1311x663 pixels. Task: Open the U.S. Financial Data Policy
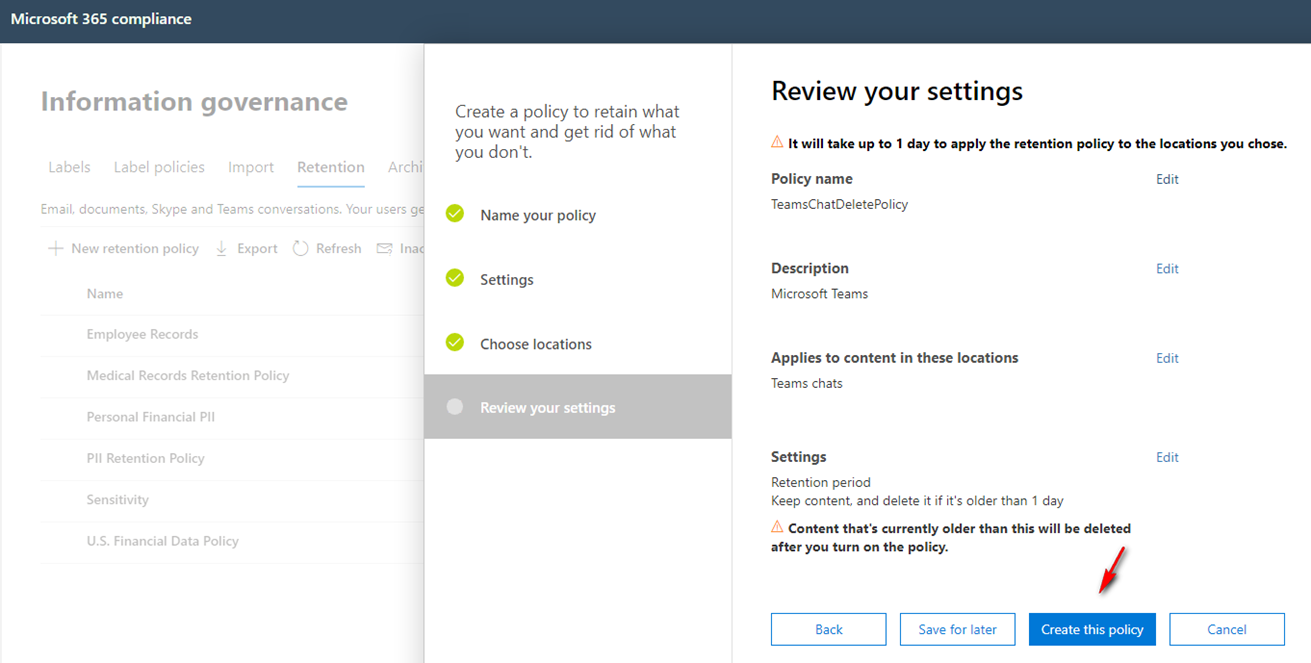coord(163,541)
